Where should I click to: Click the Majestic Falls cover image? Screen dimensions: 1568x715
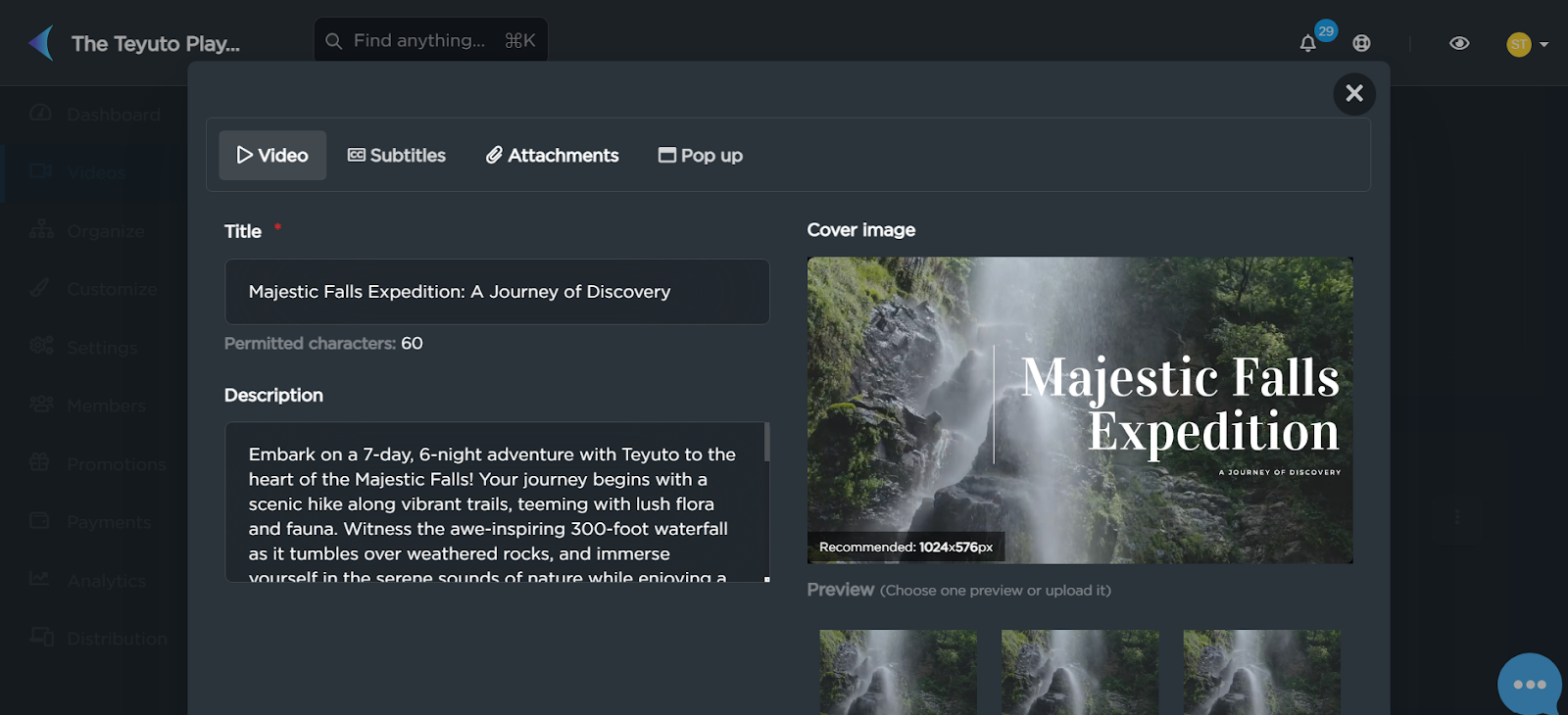coord(1080,410)
